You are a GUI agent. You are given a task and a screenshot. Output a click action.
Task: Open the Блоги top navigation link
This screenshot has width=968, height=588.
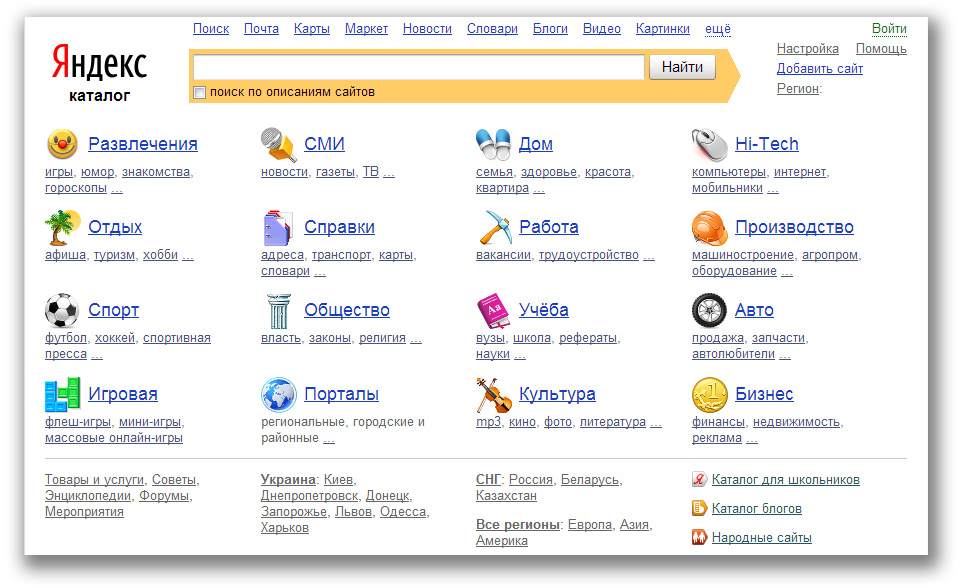point(550,29)
